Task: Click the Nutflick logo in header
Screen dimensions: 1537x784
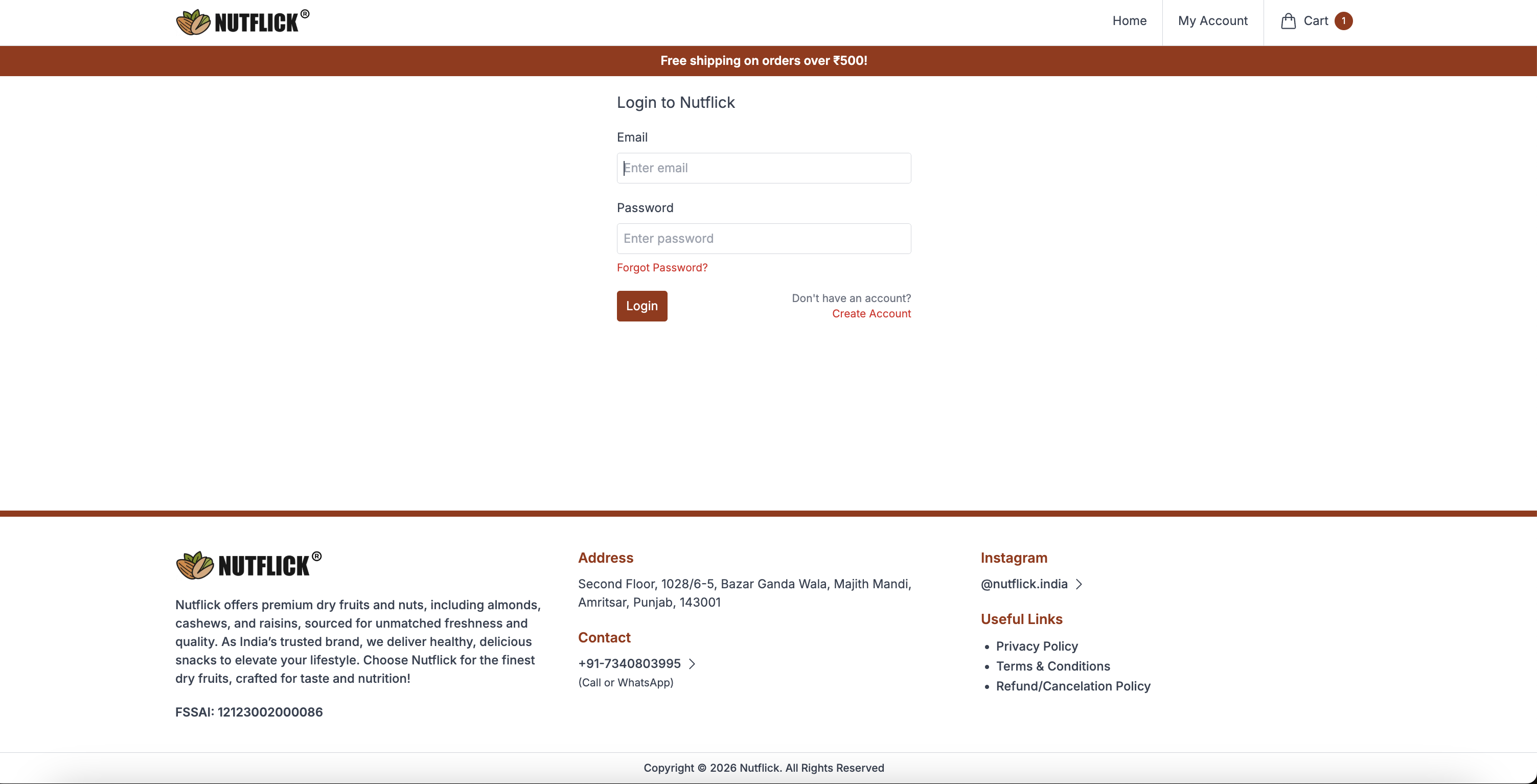Action: (x=242, y=22)
